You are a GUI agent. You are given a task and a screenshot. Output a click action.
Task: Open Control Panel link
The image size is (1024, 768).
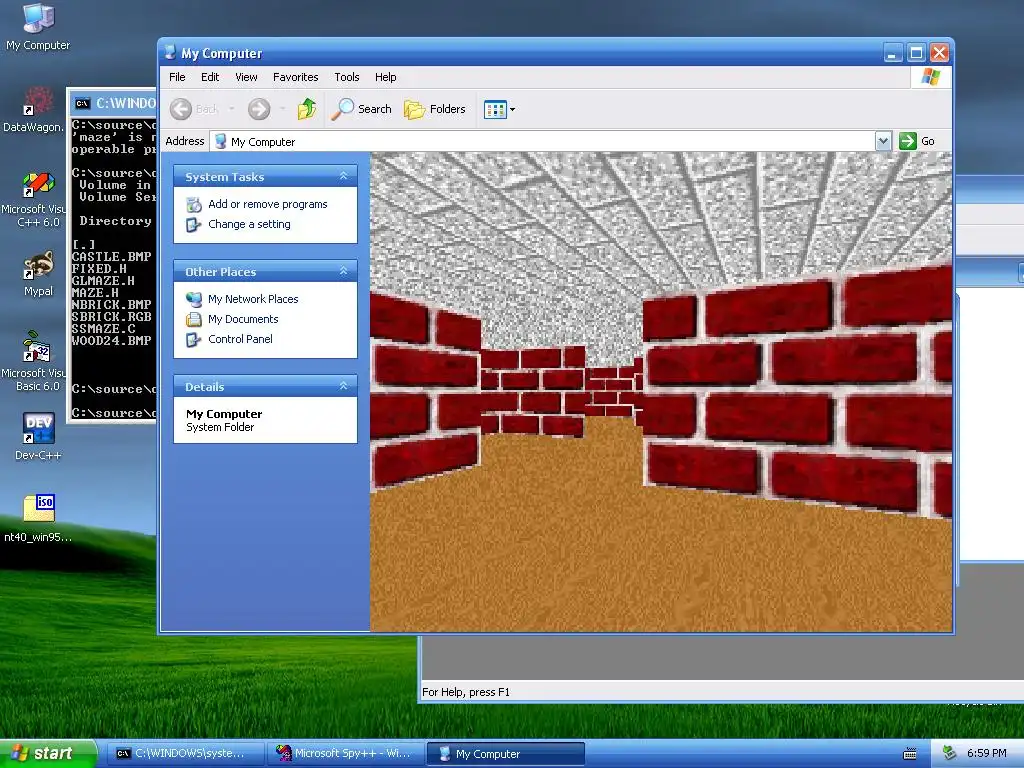coord(240,339)
